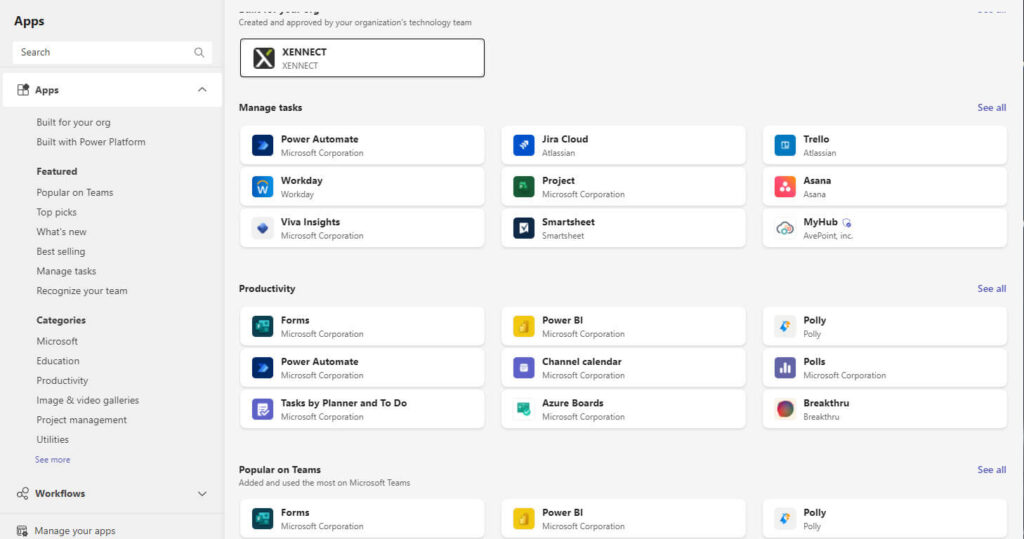Screen dimensions: 1024x539
Task: Open Built for your org
Action: coord(73,122)
